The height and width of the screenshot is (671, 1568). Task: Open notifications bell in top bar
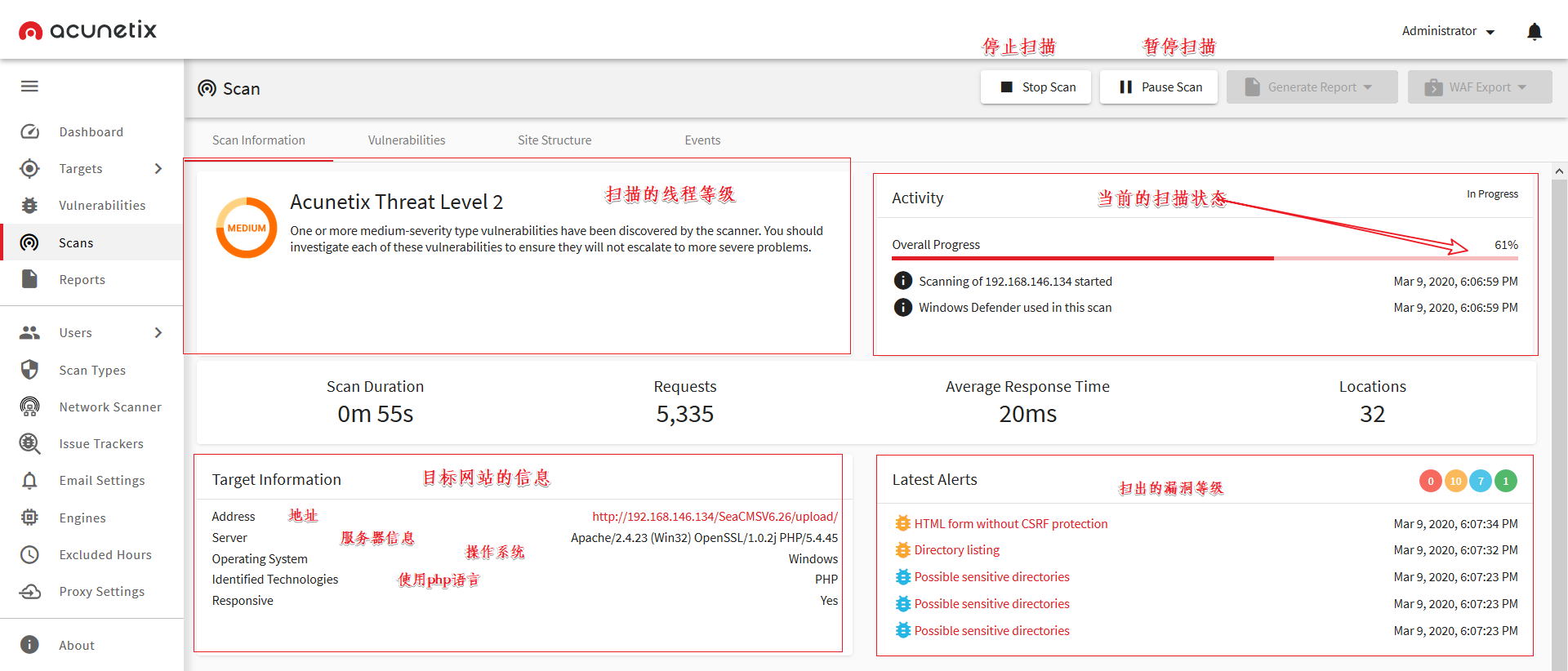[1535, 31]
